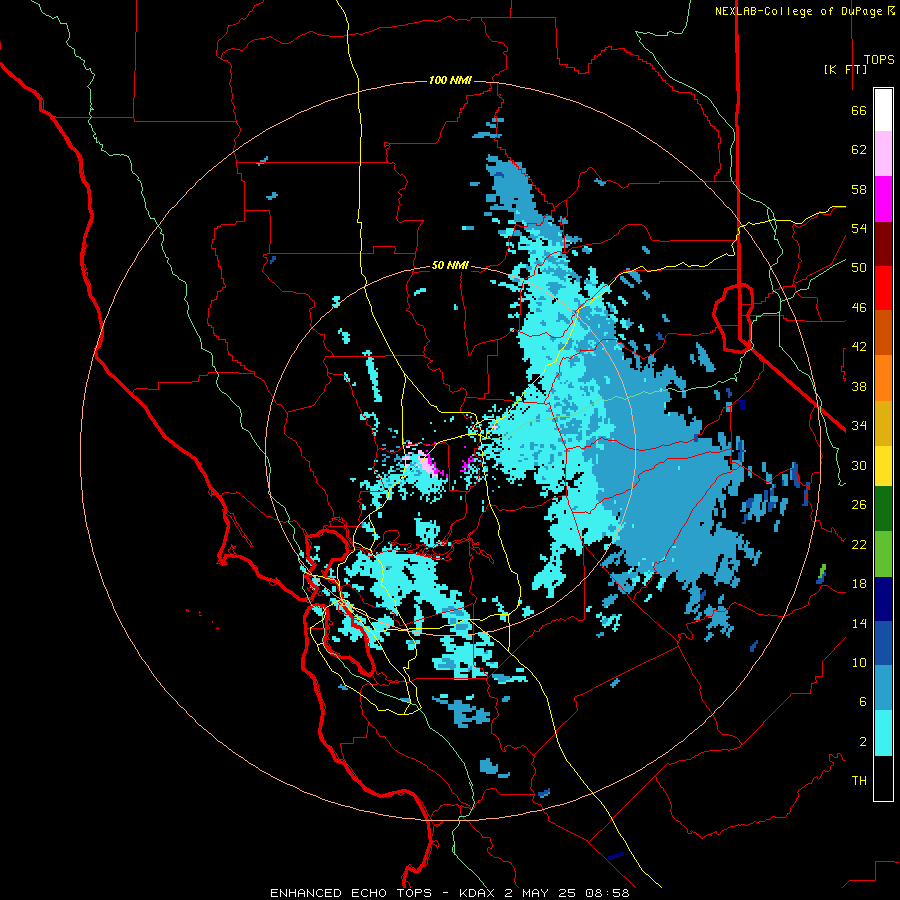This screenshot has height=900, width=900.
Task: Click the cyan 2 kft legend swatch
Action: 883,733
